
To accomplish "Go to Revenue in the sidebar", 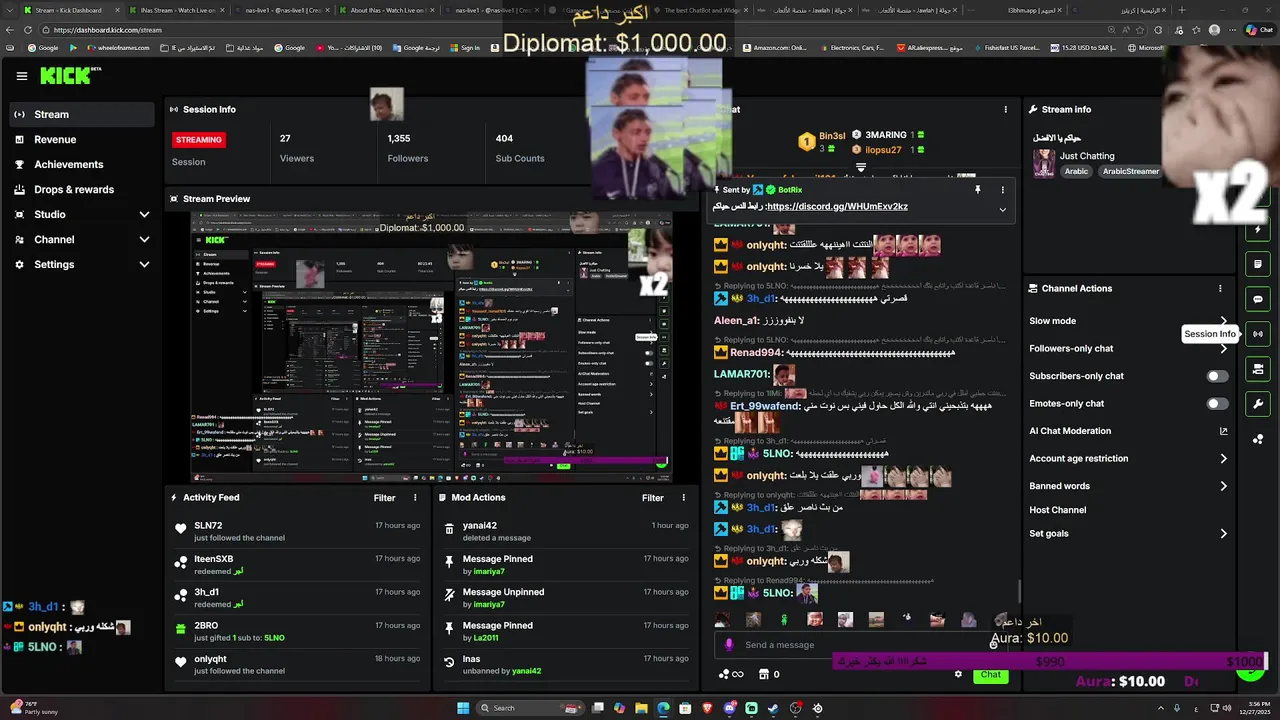I will click(x=82, y=139).
